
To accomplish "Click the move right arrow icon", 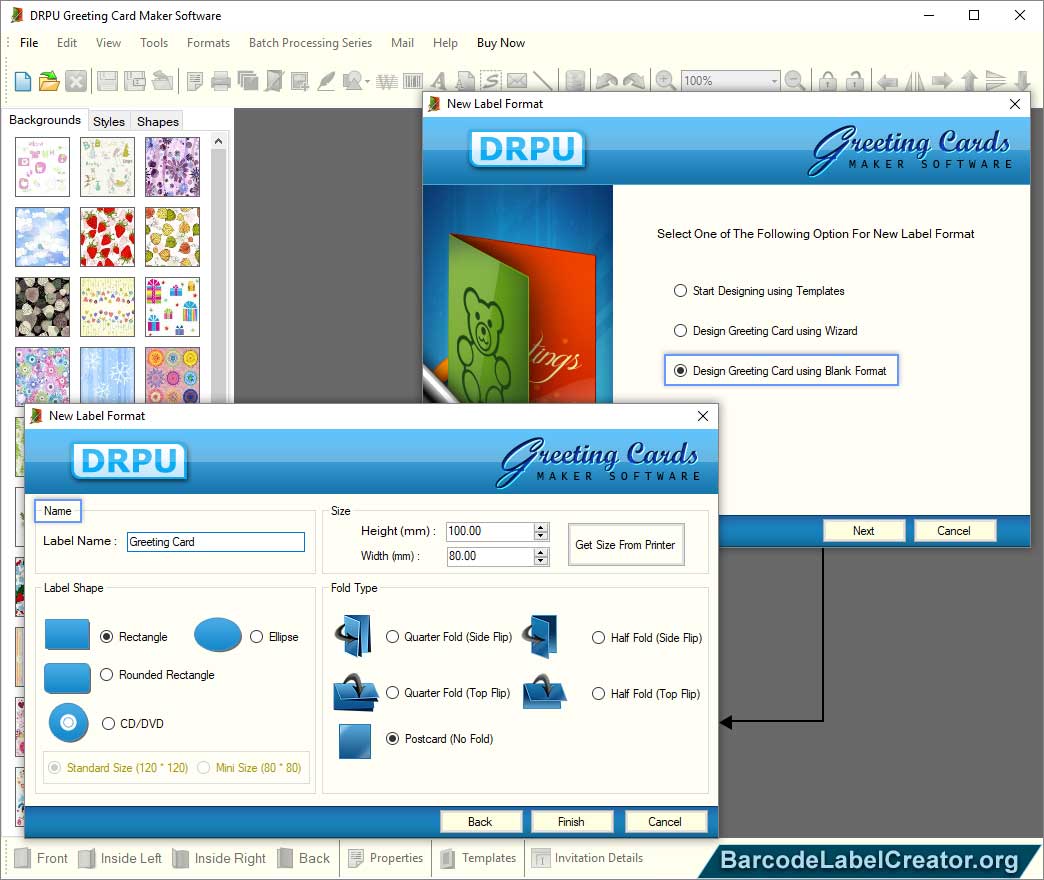I will click(942, 81).
